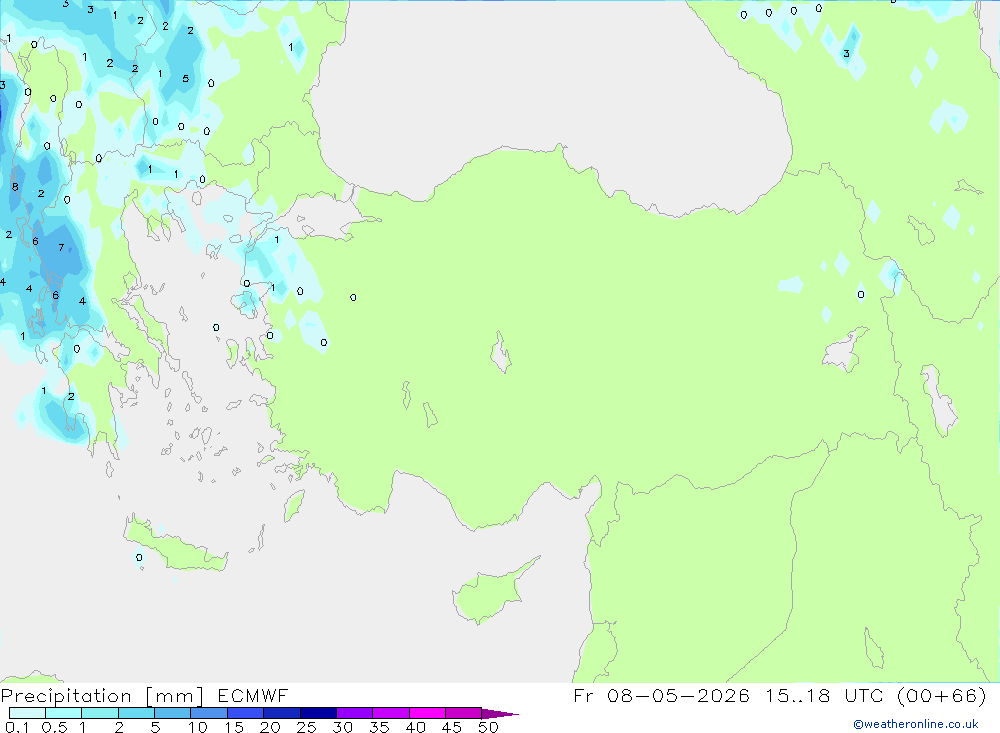
Task: Click the legend swatch between 45 and 50
Action: tap(464, 713)
